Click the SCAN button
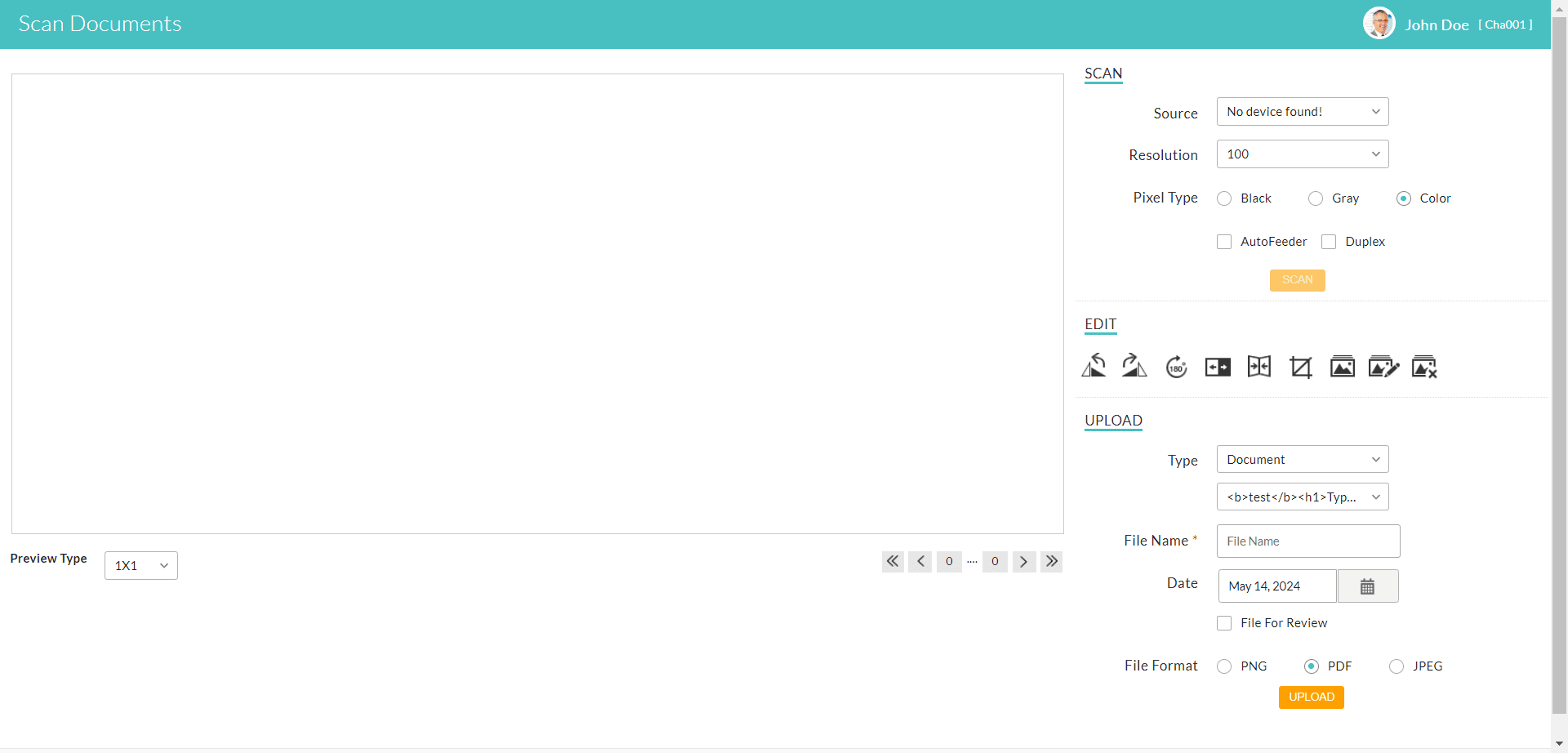1568x753 pixels. tap(1297, 280)
